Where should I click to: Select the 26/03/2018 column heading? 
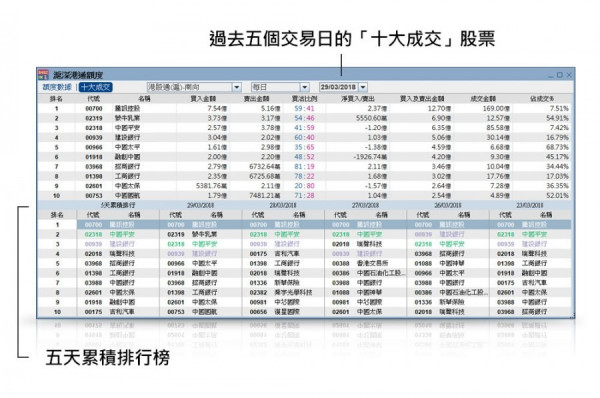pyautogui.click(x=448, y=205)
